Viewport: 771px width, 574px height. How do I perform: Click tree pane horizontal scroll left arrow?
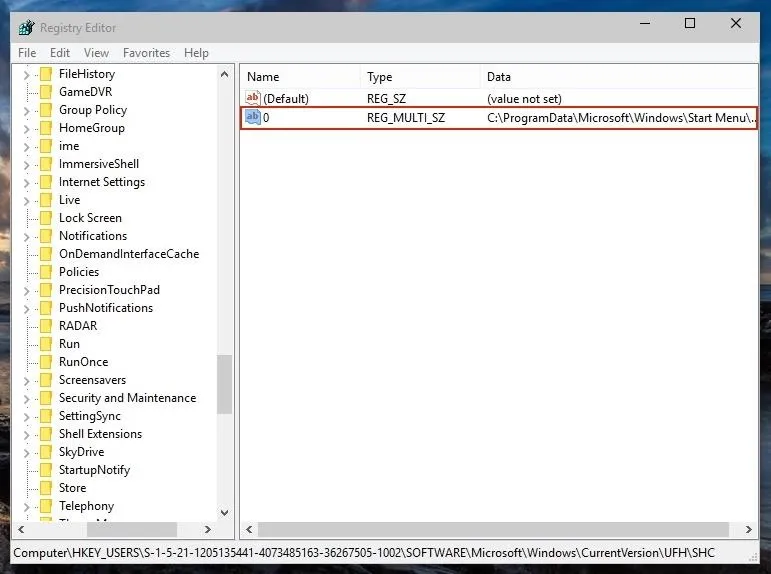(21, 529)
